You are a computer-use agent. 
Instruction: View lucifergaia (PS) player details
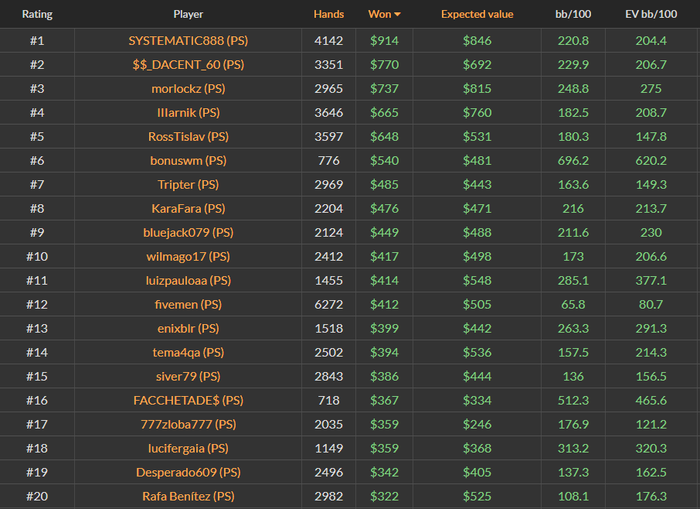[x=188, y=449]
